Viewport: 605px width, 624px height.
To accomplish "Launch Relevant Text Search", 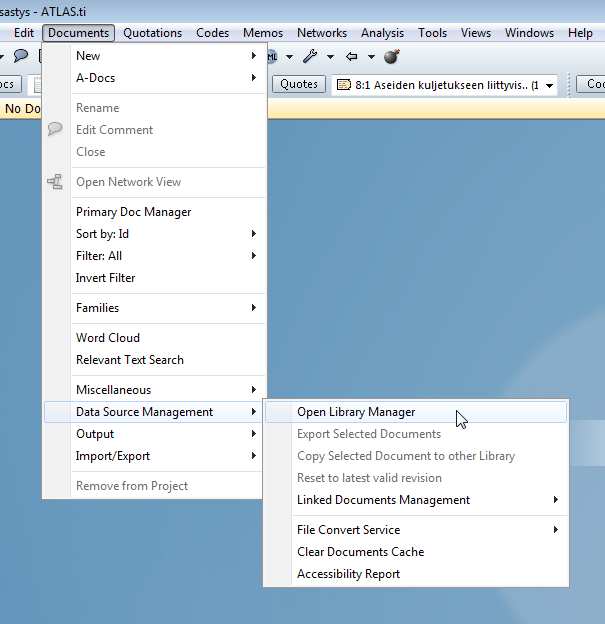I will (154, 360).
